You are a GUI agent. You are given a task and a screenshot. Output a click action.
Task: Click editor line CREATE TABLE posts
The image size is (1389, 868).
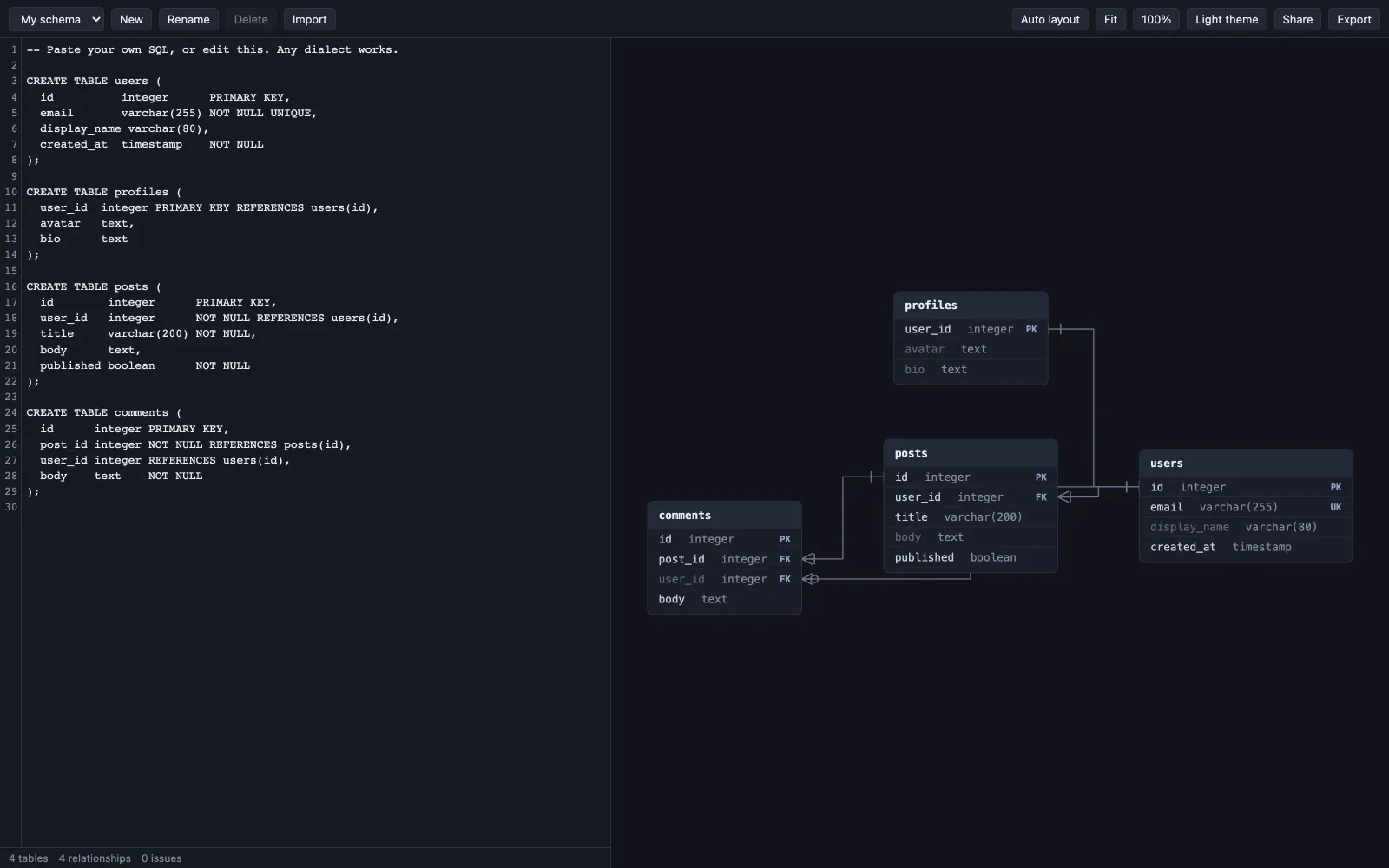(94, 286)
